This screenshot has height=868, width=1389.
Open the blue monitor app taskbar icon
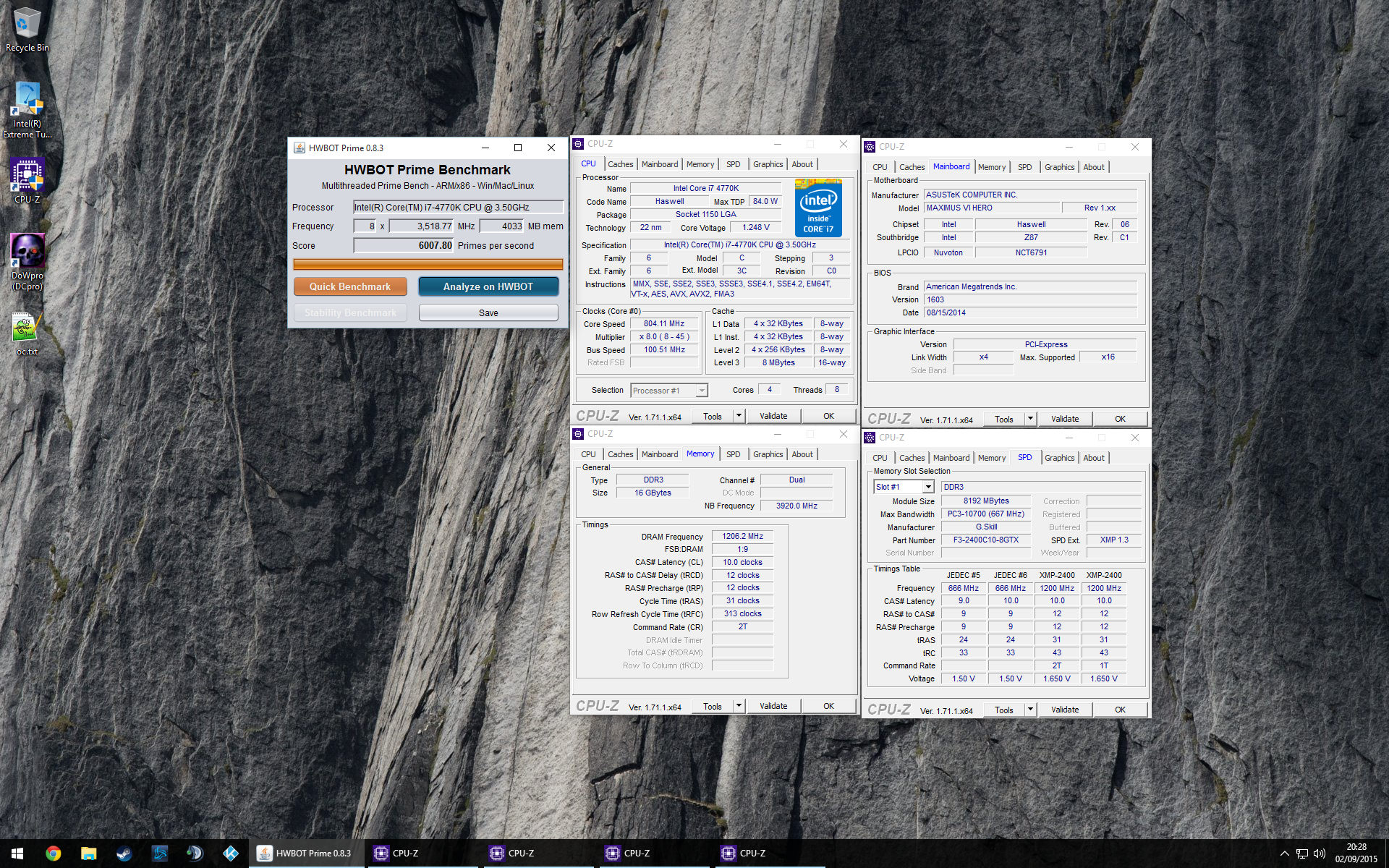[x=159, y=854]
